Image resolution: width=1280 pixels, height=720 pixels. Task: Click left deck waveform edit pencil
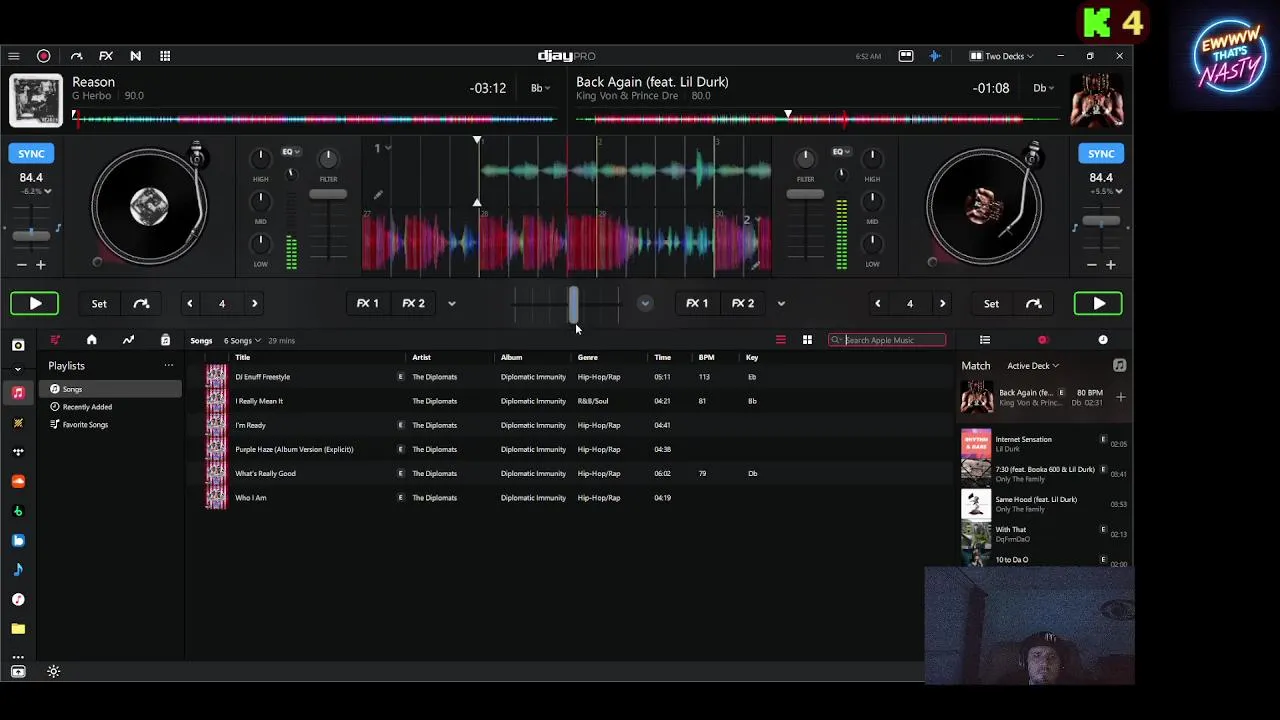[378, 195]
